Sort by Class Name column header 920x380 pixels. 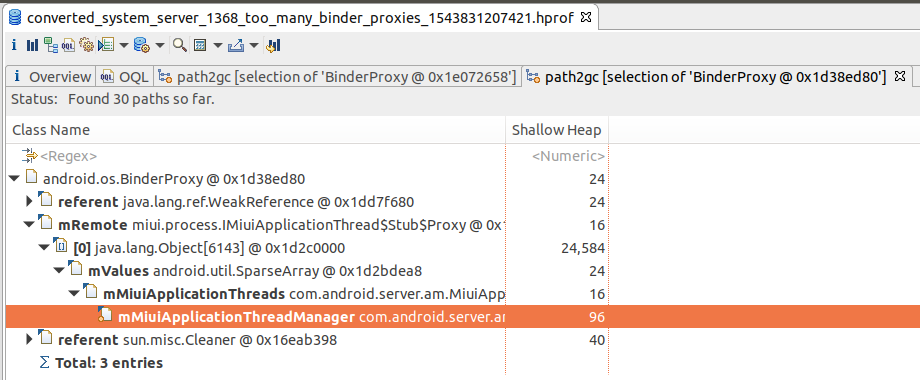coord(255,130)
